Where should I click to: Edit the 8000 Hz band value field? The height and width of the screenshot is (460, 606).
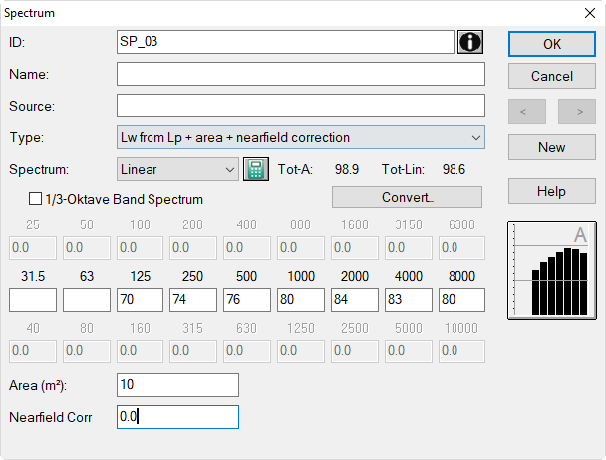462,300
